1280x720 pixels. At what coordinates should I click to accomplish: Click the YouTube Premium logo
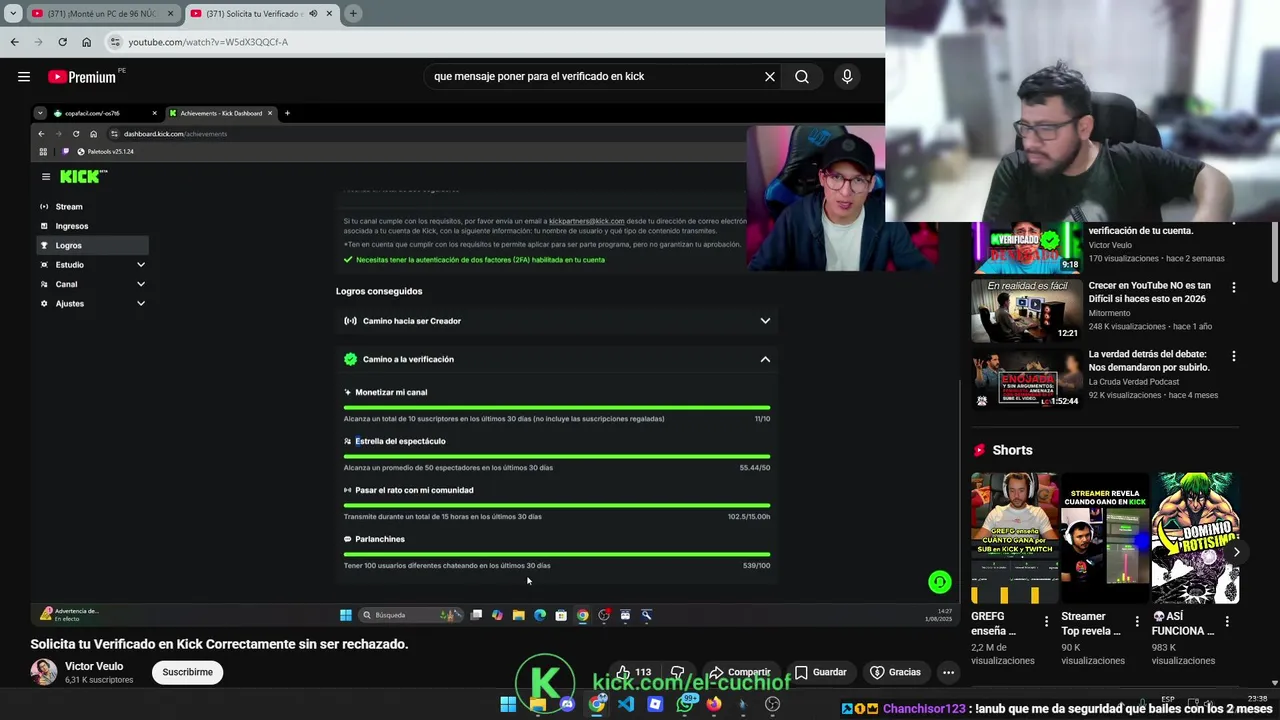[82, 77]
